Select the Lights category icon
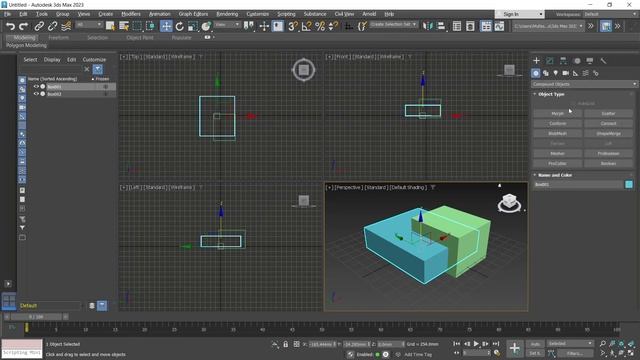 [x=556, y=73]
